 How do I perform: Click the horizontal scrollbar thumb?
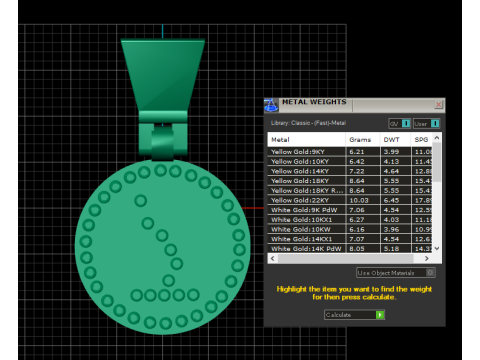click(x=346, y=258)
